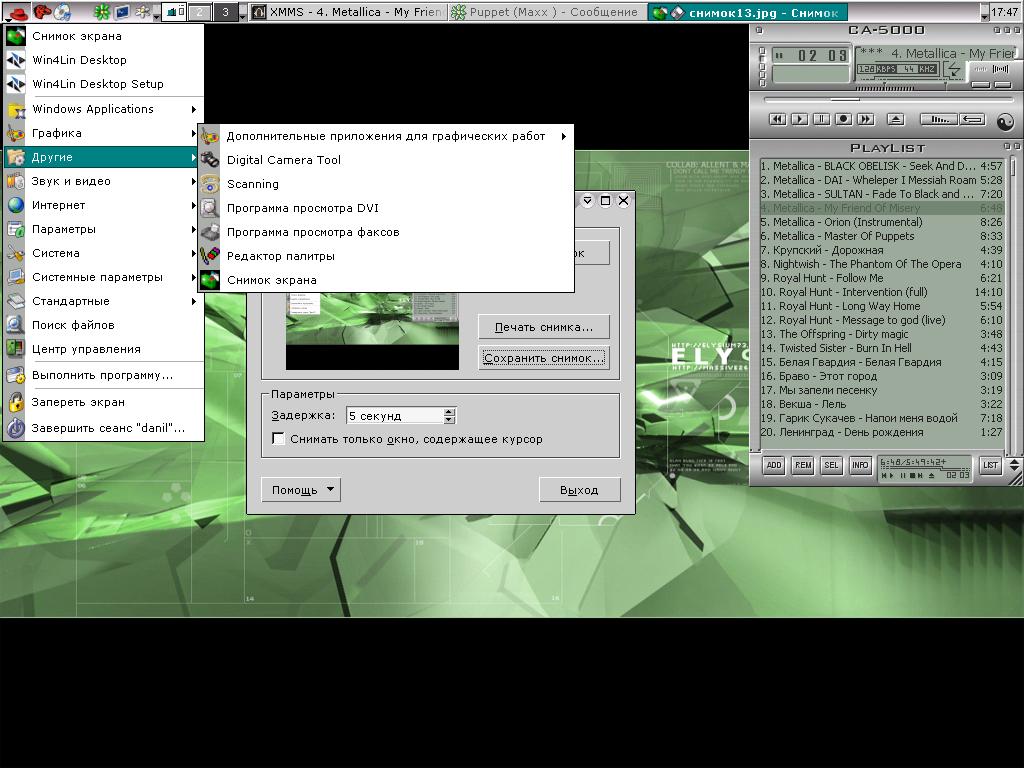Screen dimensions: 1024x768
Task: Click the yin-yang XMMS logo icon
Action: (1006, 121)
